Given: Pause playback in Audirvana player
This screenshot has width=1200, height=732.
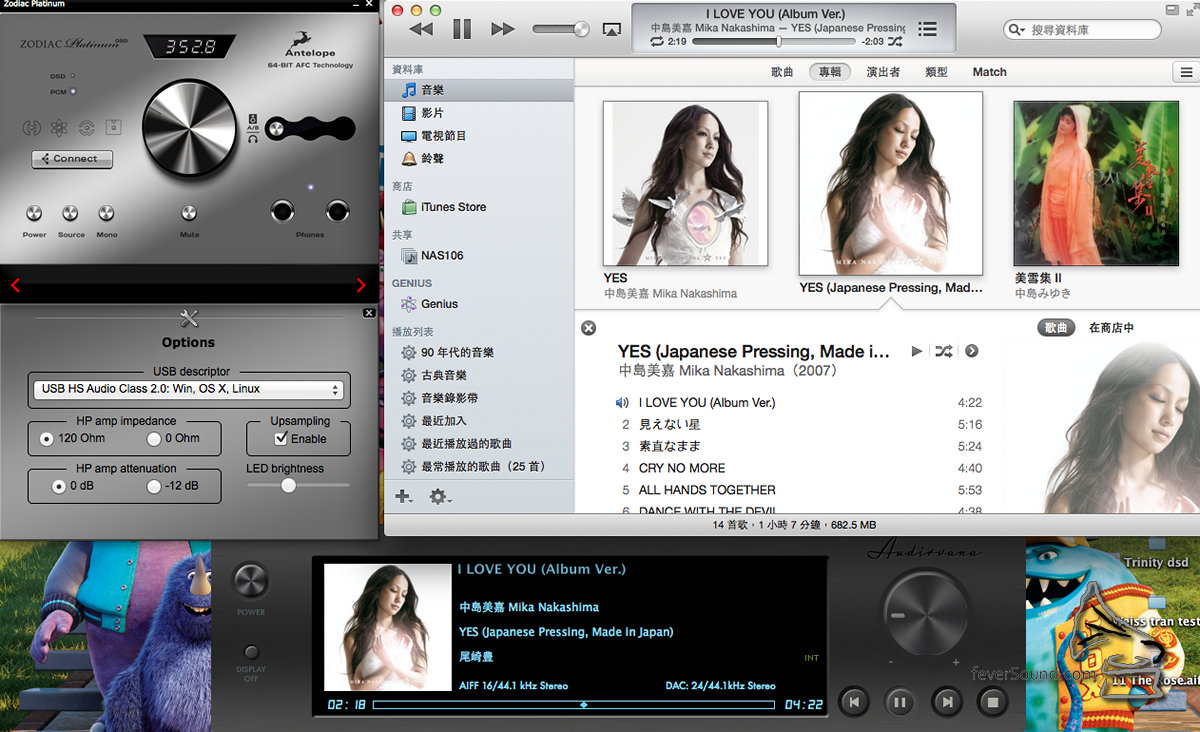Looking at the screenshot, I should (900, 702).
